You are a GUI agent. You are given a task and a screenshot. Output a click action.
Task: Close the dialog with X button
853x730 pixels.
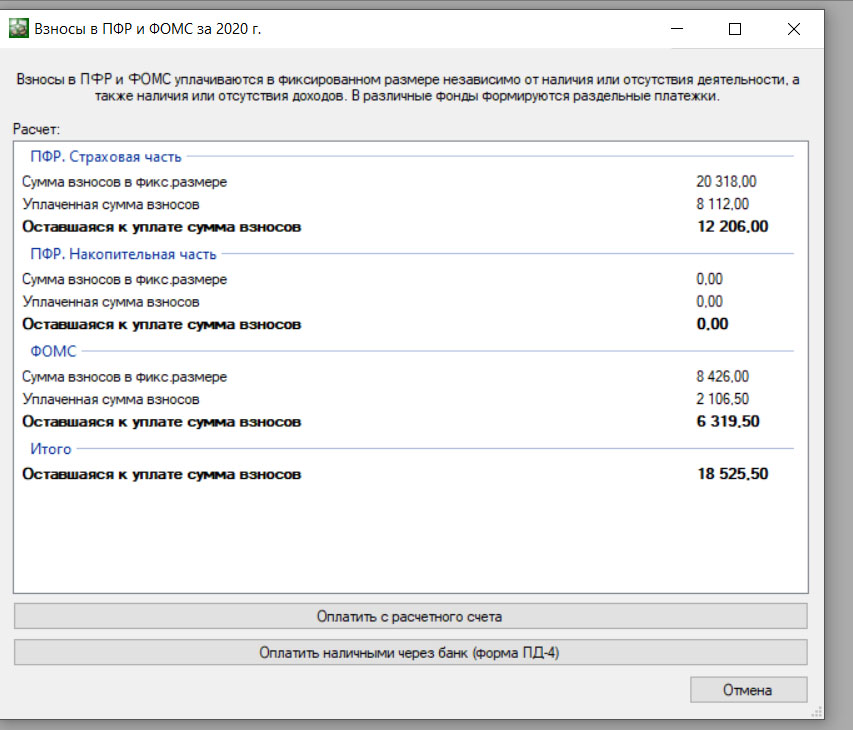[794, 29]
